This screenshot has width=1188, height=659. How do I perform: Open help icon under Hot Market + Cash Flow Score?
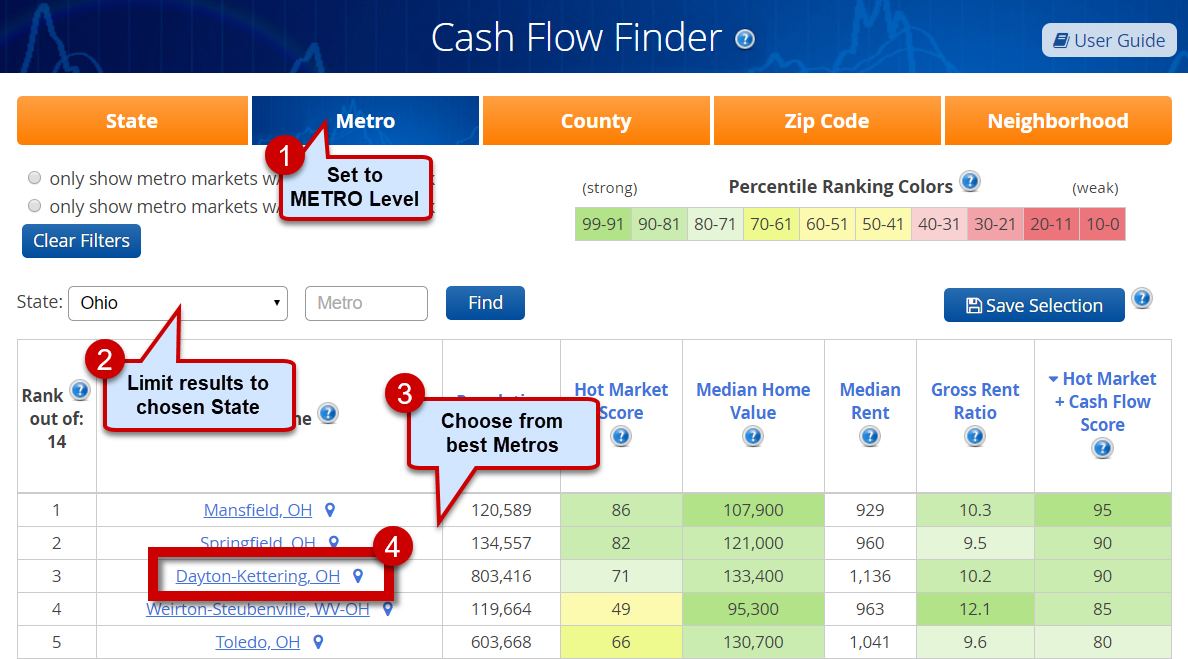pyautogui.click(x=1102, y=449)
